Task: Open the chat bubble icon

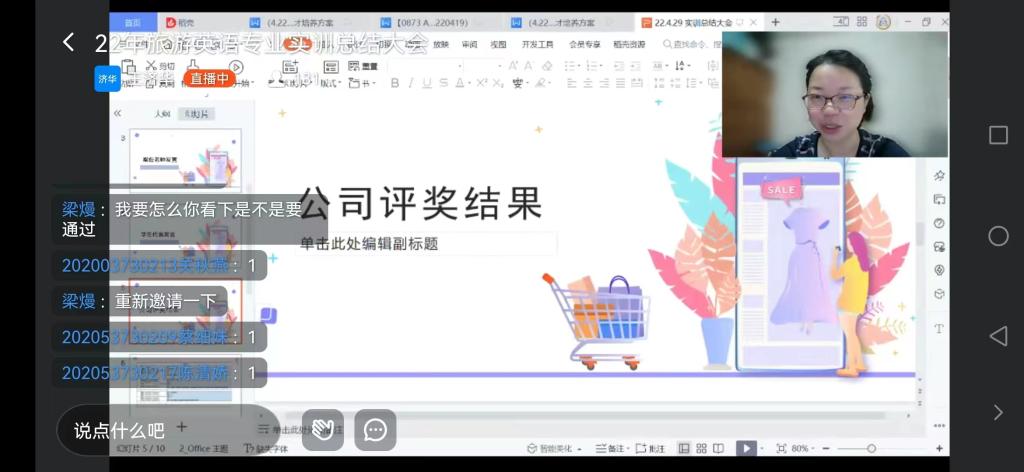Action: pyautogui.click(x=375, y=430)
